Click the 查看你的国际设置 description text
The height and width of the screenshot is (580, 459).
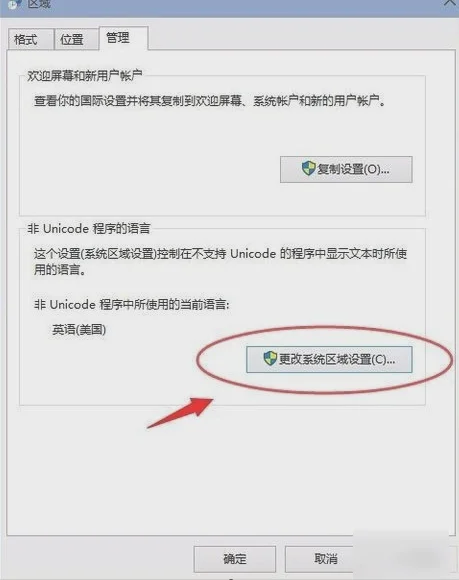pos(209,101)
